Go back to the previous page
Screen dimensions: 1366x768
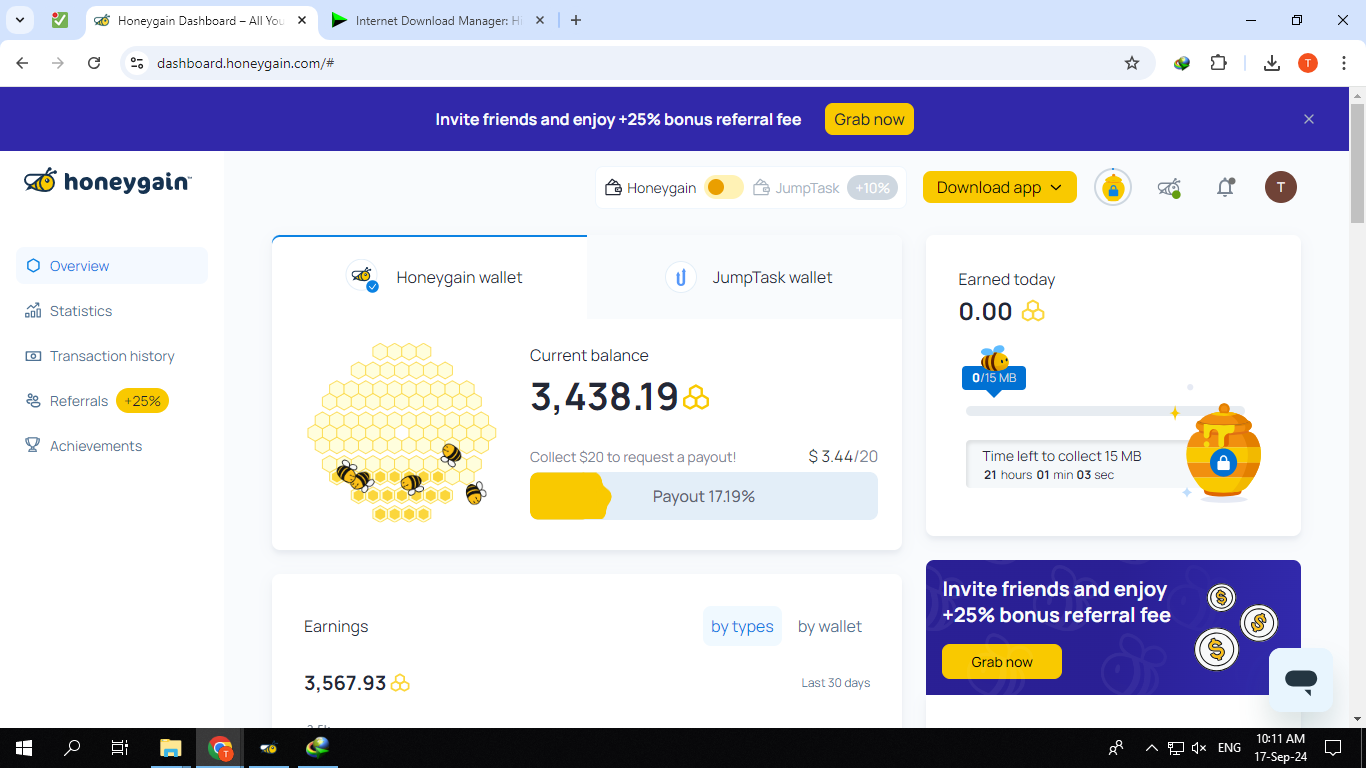[22, 63]
